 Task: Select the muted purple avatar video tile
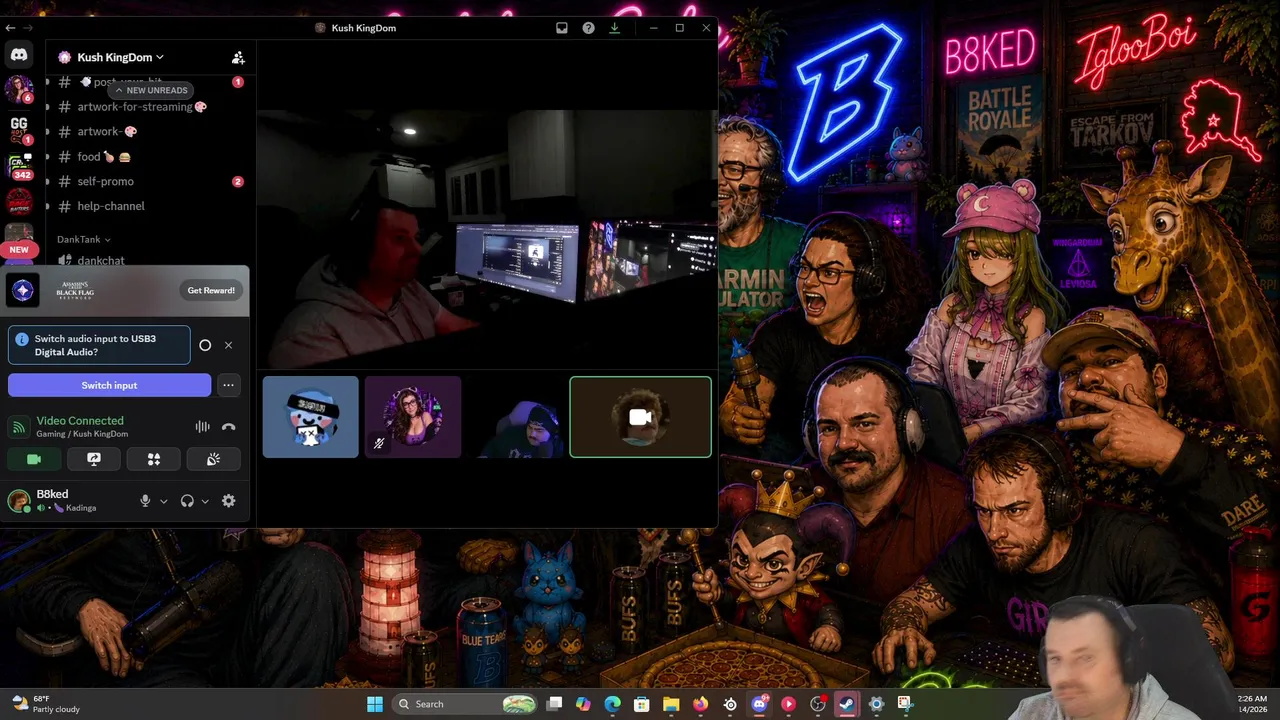pos(413,417)
